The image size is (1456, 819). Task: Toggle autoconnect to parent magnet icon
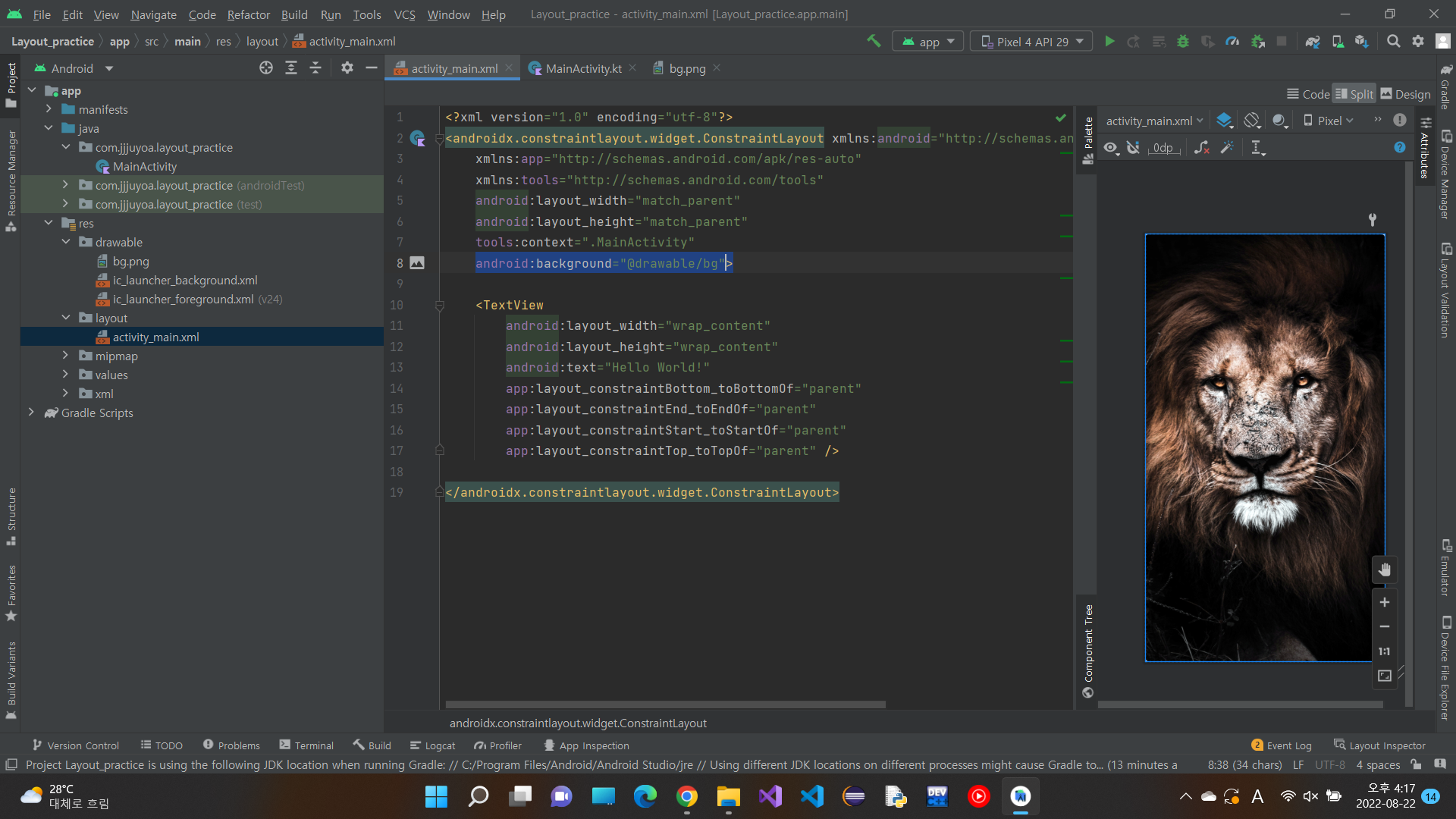tap(1133, 148)
